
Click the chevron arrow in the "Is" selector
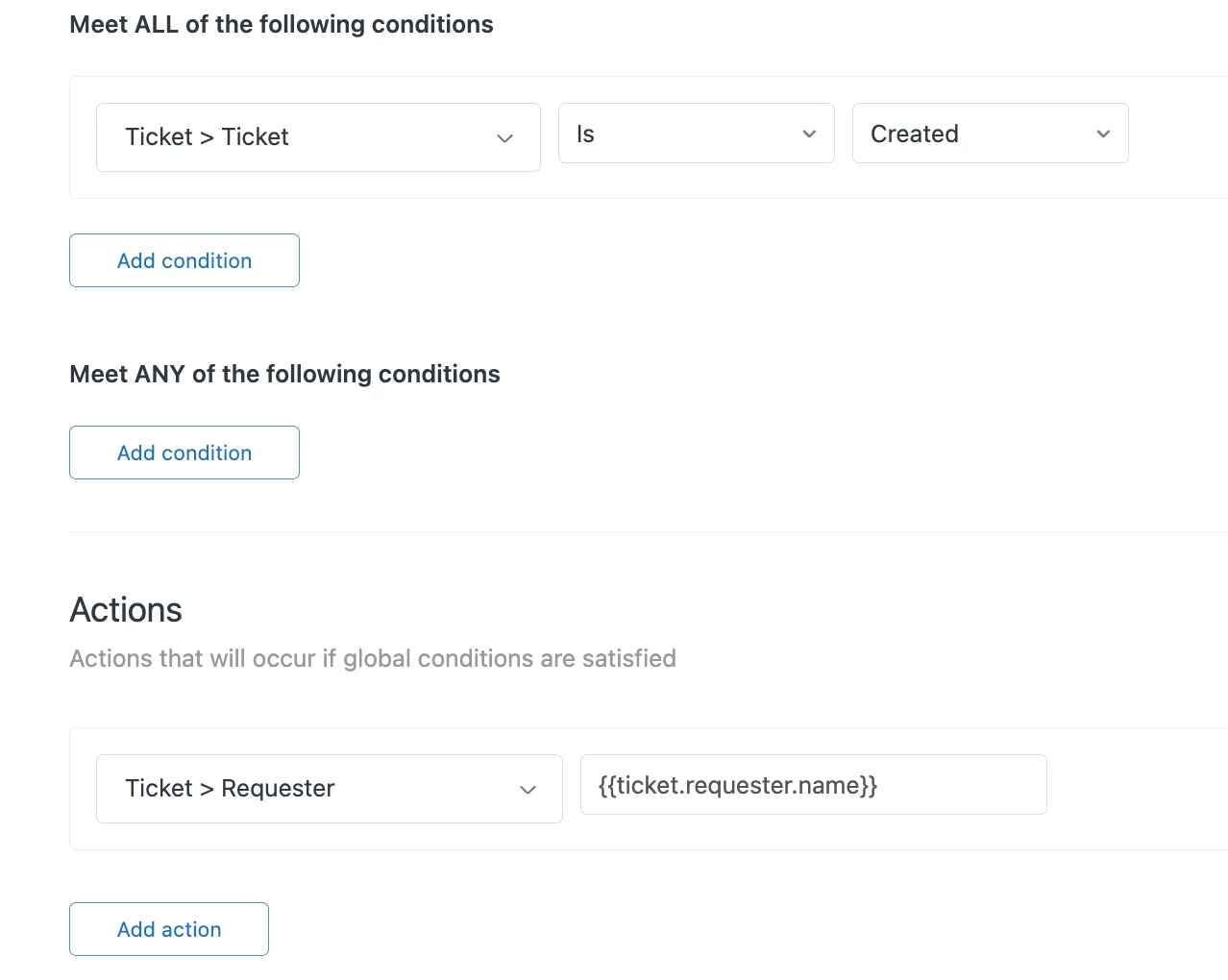pyautogui.click(x=809, y=135)
